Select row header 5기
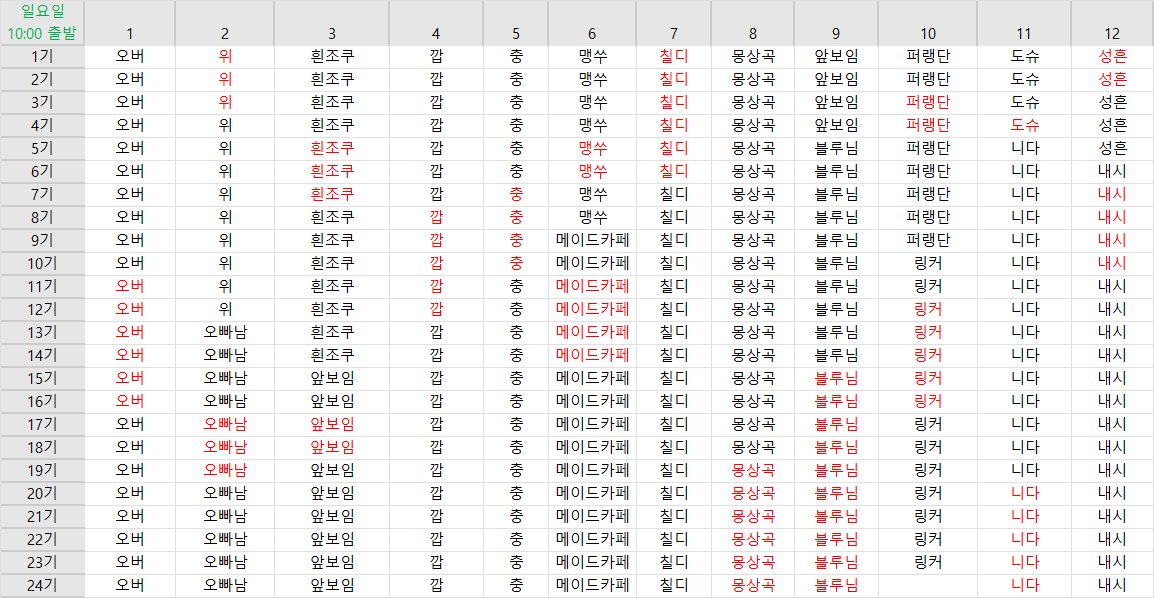This screenshot has height=598, width=1154. pyautogui.click(x=42, y=148)
